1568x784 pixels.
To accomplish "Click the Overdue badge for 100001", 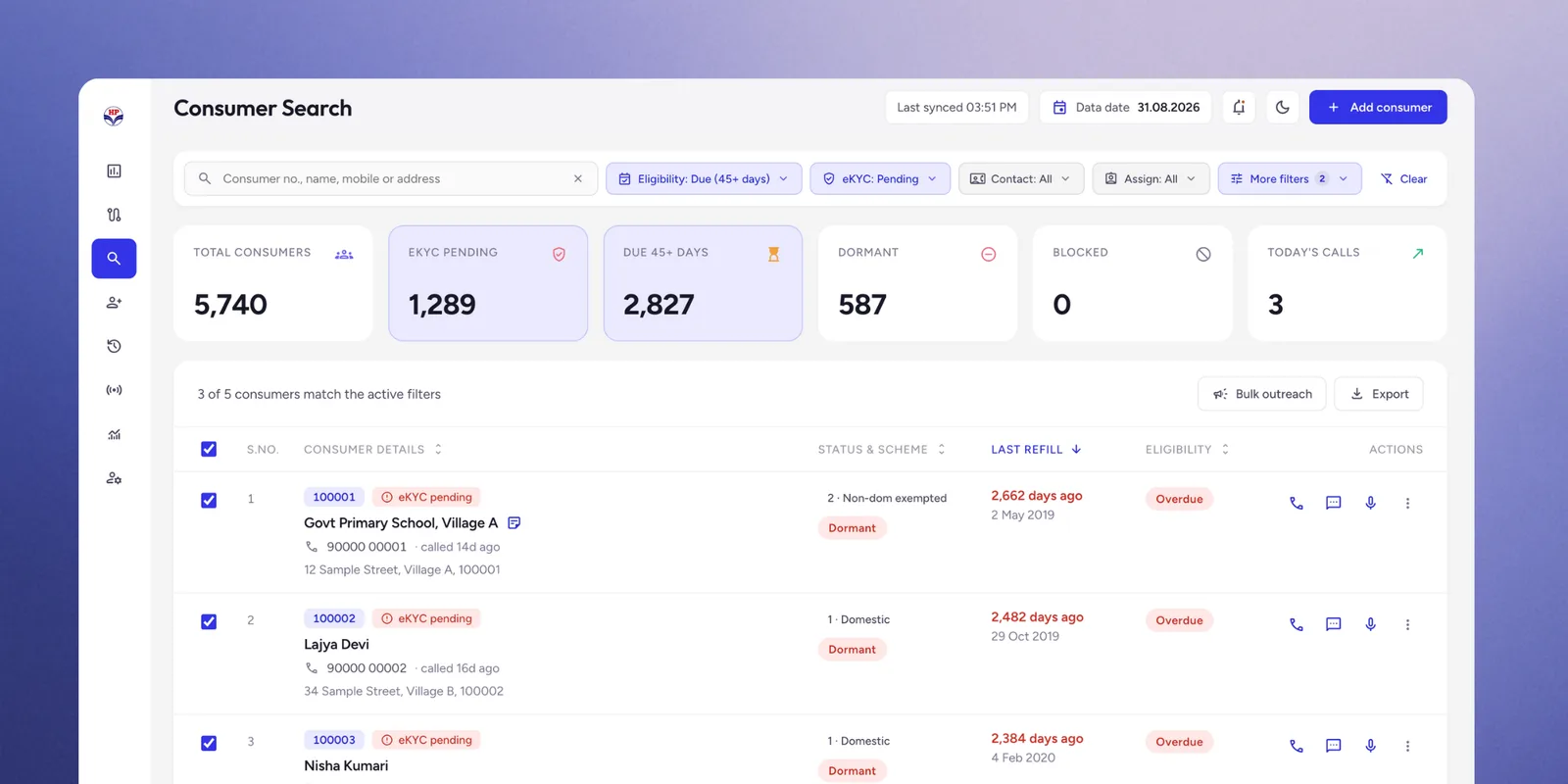I will (x=1179, y=499).
